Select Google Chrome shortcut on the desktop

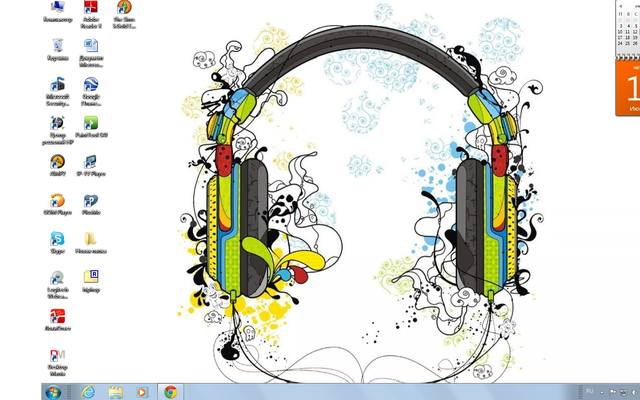pyautogui.click(x=91, y=86)
